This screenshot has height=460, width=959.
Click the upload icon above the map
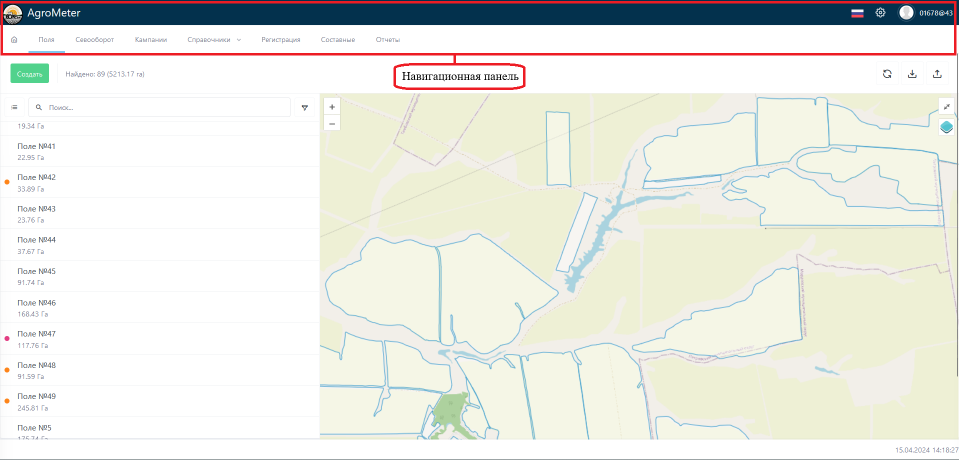coord(937,74)
